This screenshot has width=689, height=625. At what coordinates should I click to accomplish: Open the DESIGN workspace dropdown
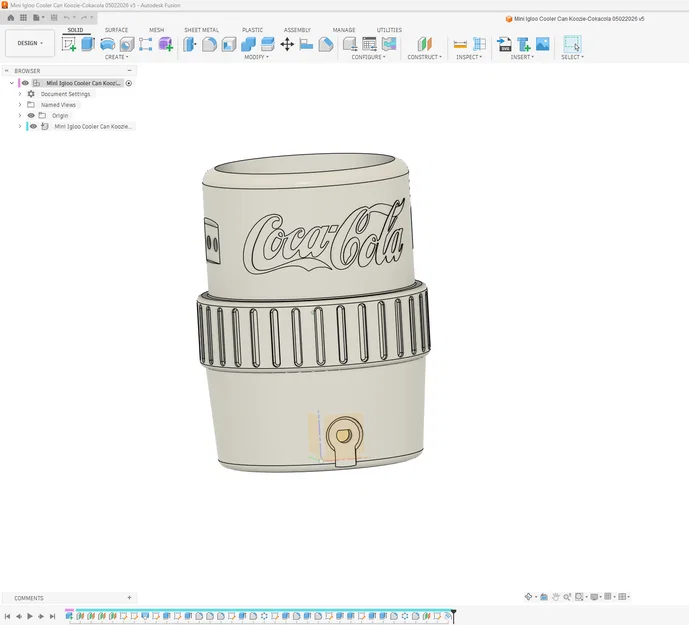(30, 43)
